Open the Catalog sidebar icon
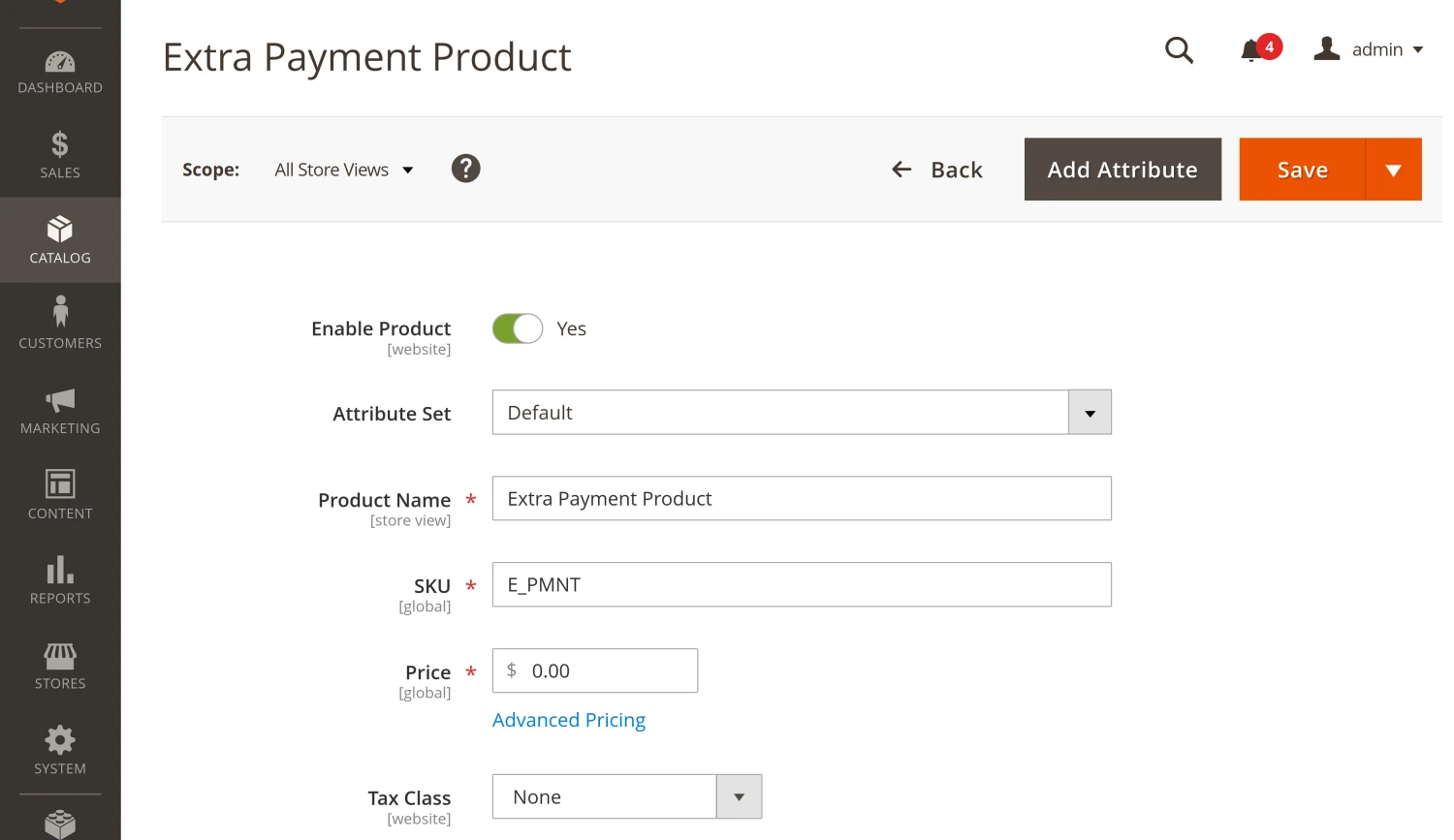This screenshot has height=840, width=1454. click(x=59, y=231)
